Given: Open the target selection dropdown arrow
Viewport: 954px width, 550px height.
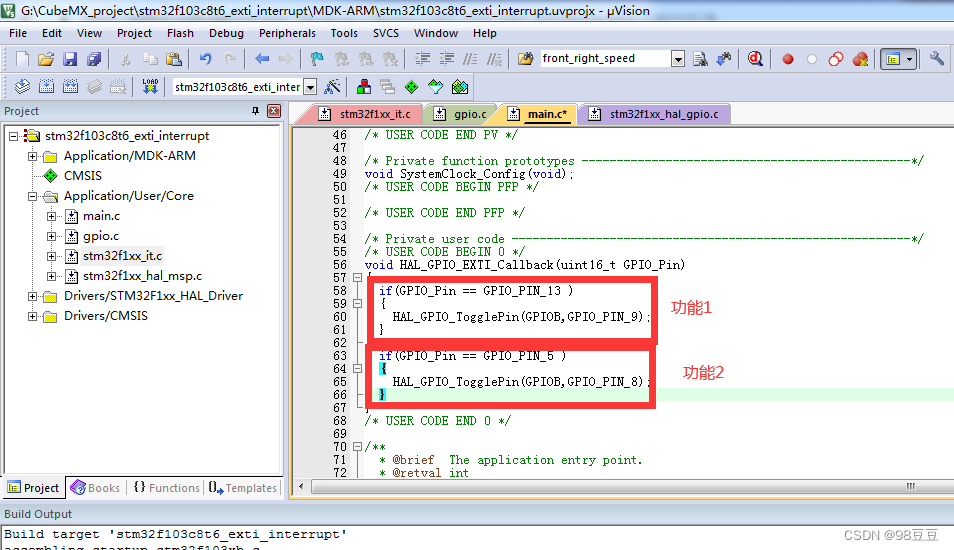Looking at the screenshot, I should [x=310, y=87].
